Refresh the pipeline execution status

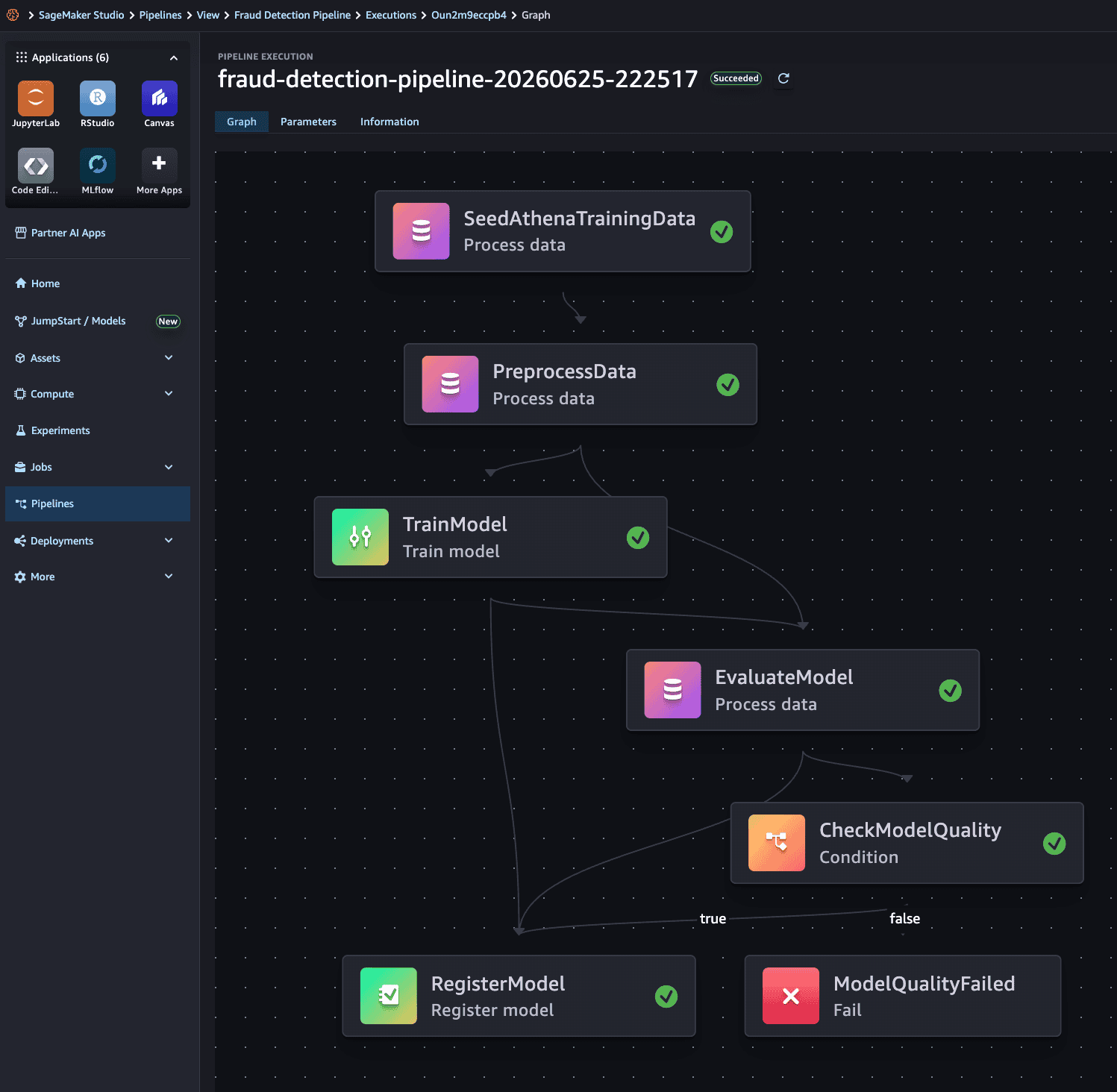pos(783,78)
